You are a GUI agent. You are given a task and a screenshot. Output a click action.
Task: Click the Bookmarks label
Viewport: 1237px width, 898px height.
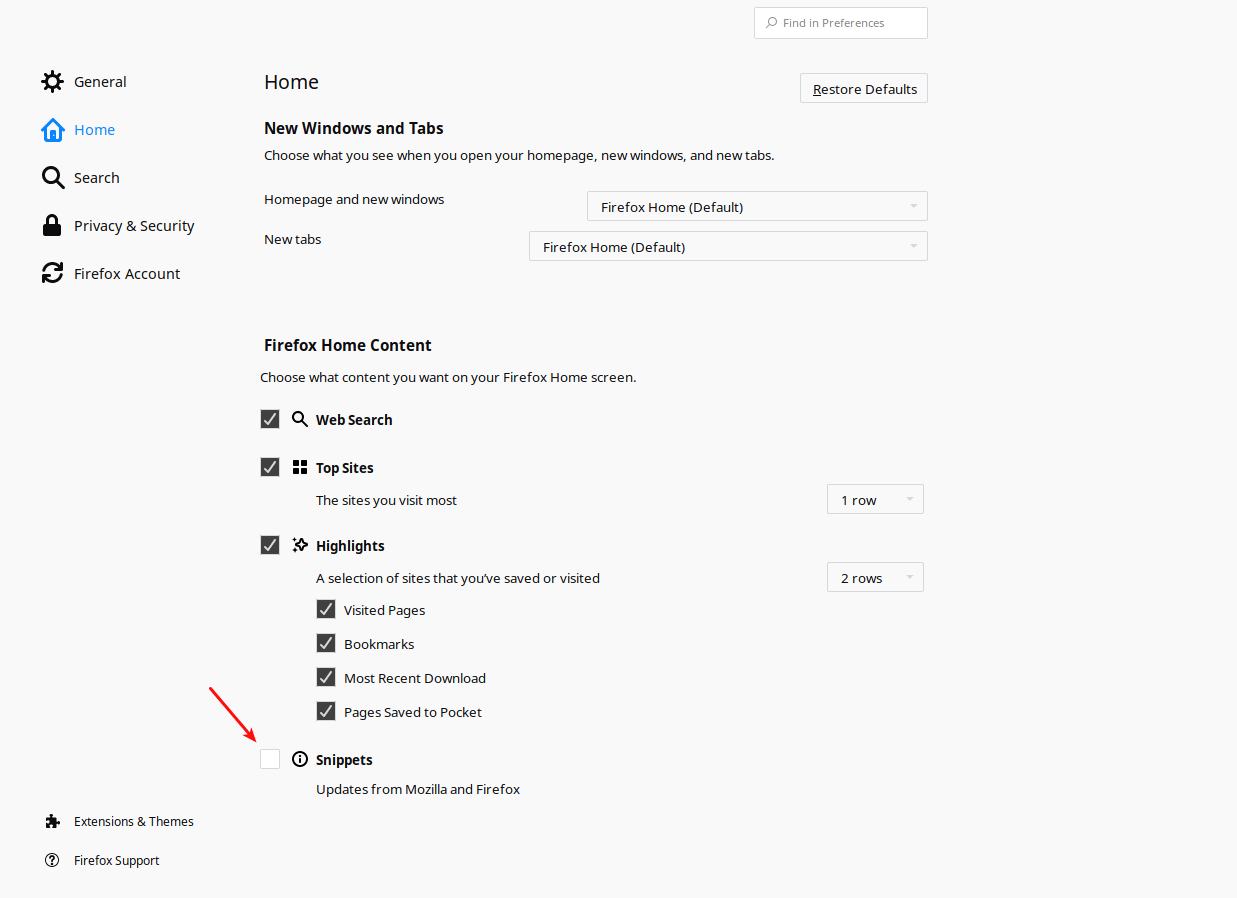click(379, 644)
